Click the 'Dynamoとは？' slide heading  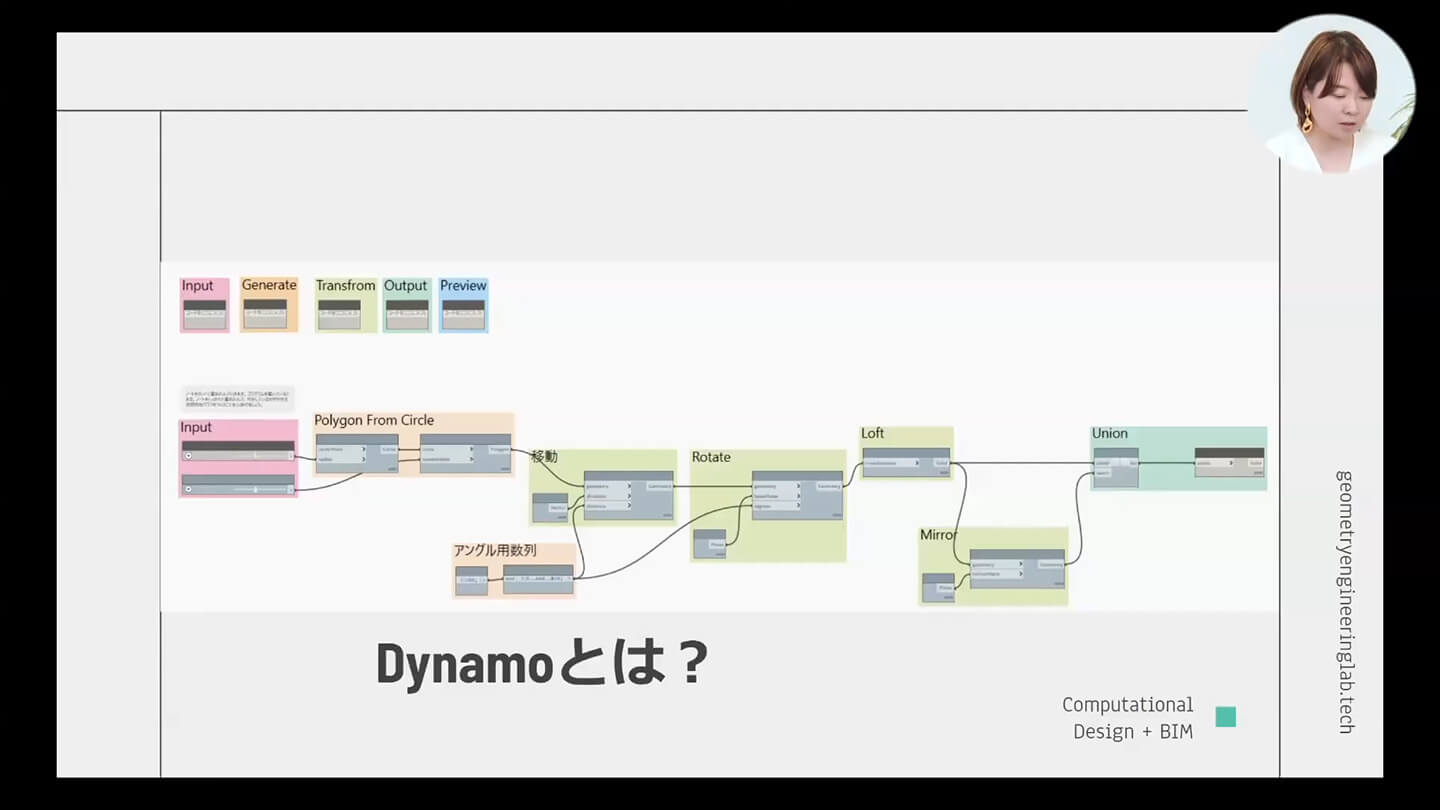point(543,664)
